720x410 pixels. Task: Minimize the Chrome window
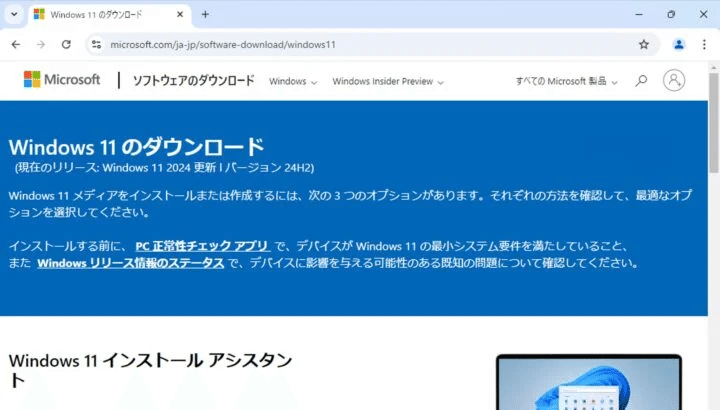point(639,15)
